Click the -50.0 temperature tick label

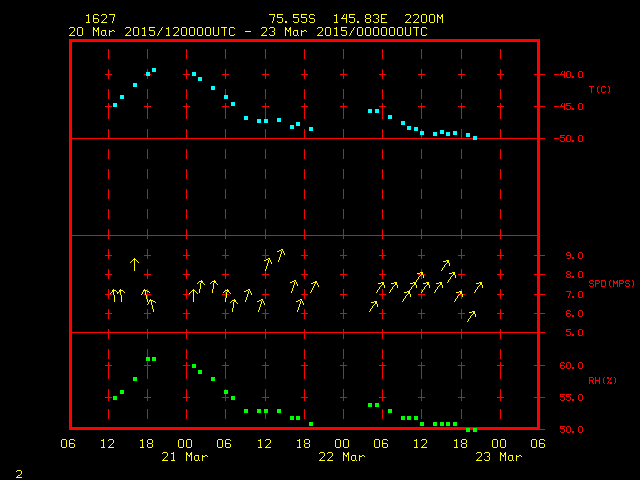click(x=567, y=139)
